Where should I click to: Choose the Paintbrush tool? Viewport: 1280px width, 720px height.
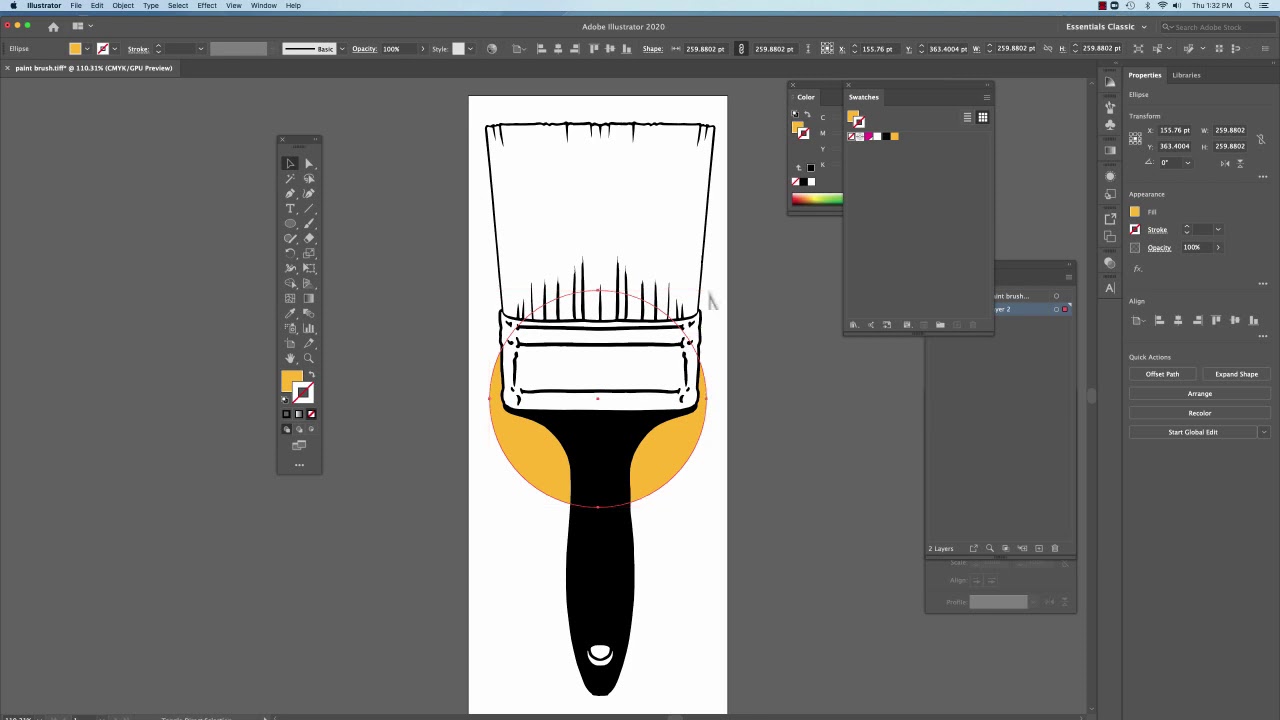[x=308, y=223]
